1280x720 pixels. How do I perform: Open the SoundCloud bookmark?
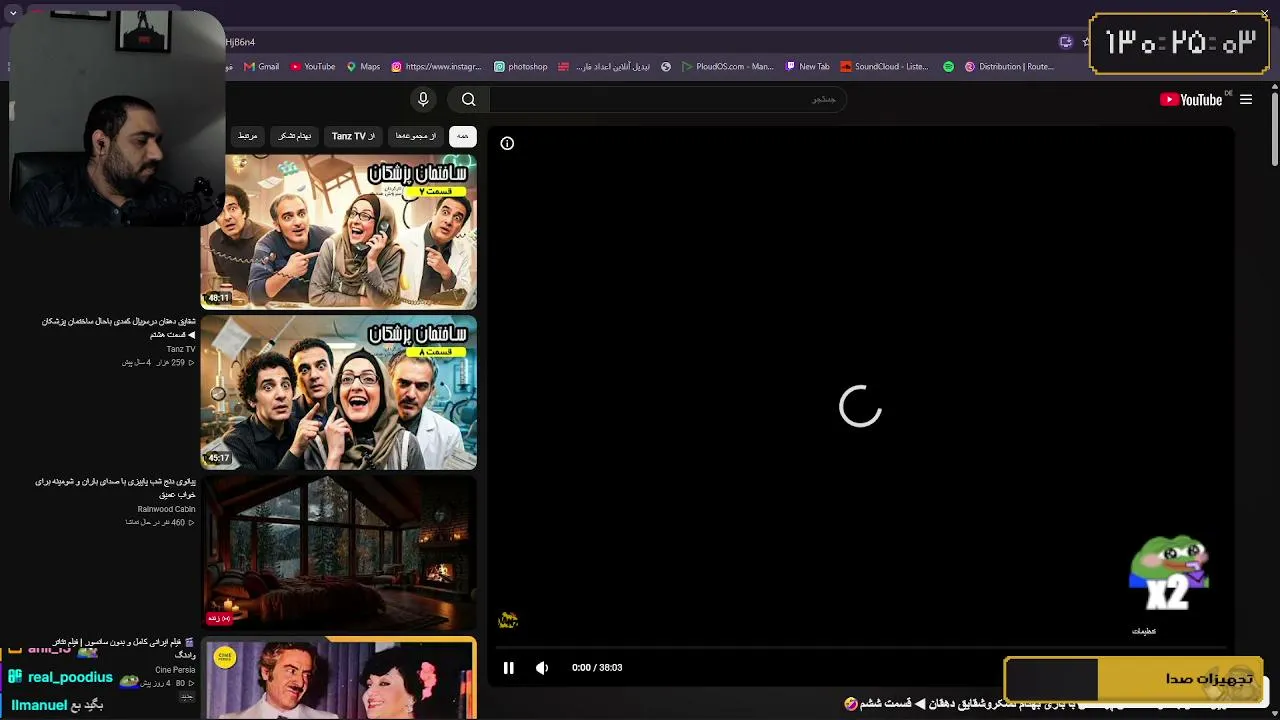(x=884, y=67)
